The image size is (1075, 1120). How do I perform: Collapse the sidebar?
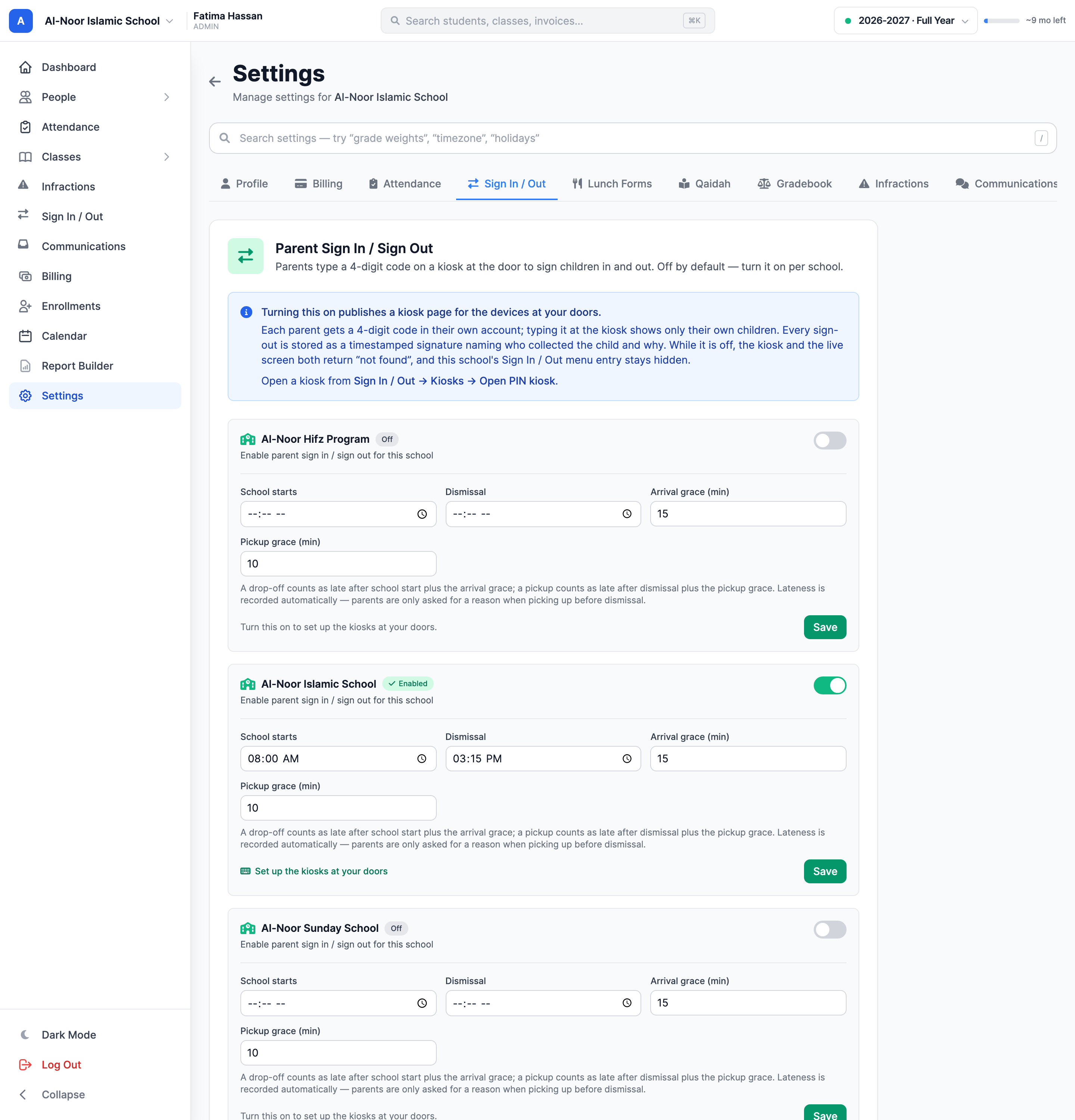pos(95,1094)
